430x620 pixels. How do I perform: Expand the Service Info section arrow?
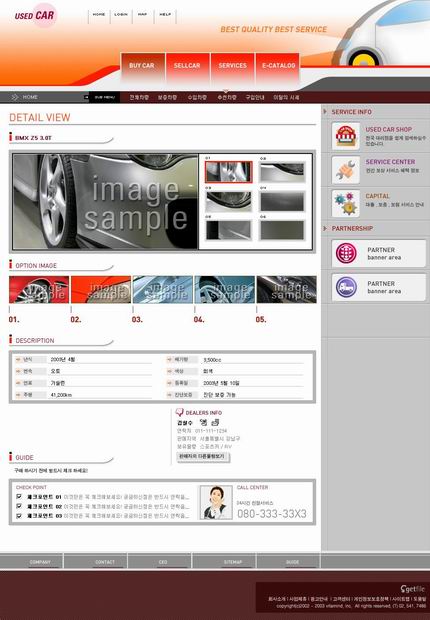coord(325,112)
